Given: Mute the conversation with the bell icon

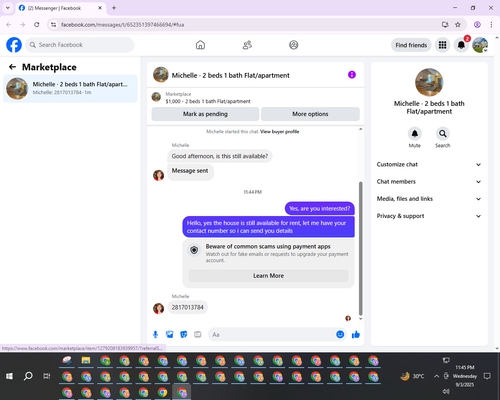Looking at the screenshot, I should coord(415,134).
